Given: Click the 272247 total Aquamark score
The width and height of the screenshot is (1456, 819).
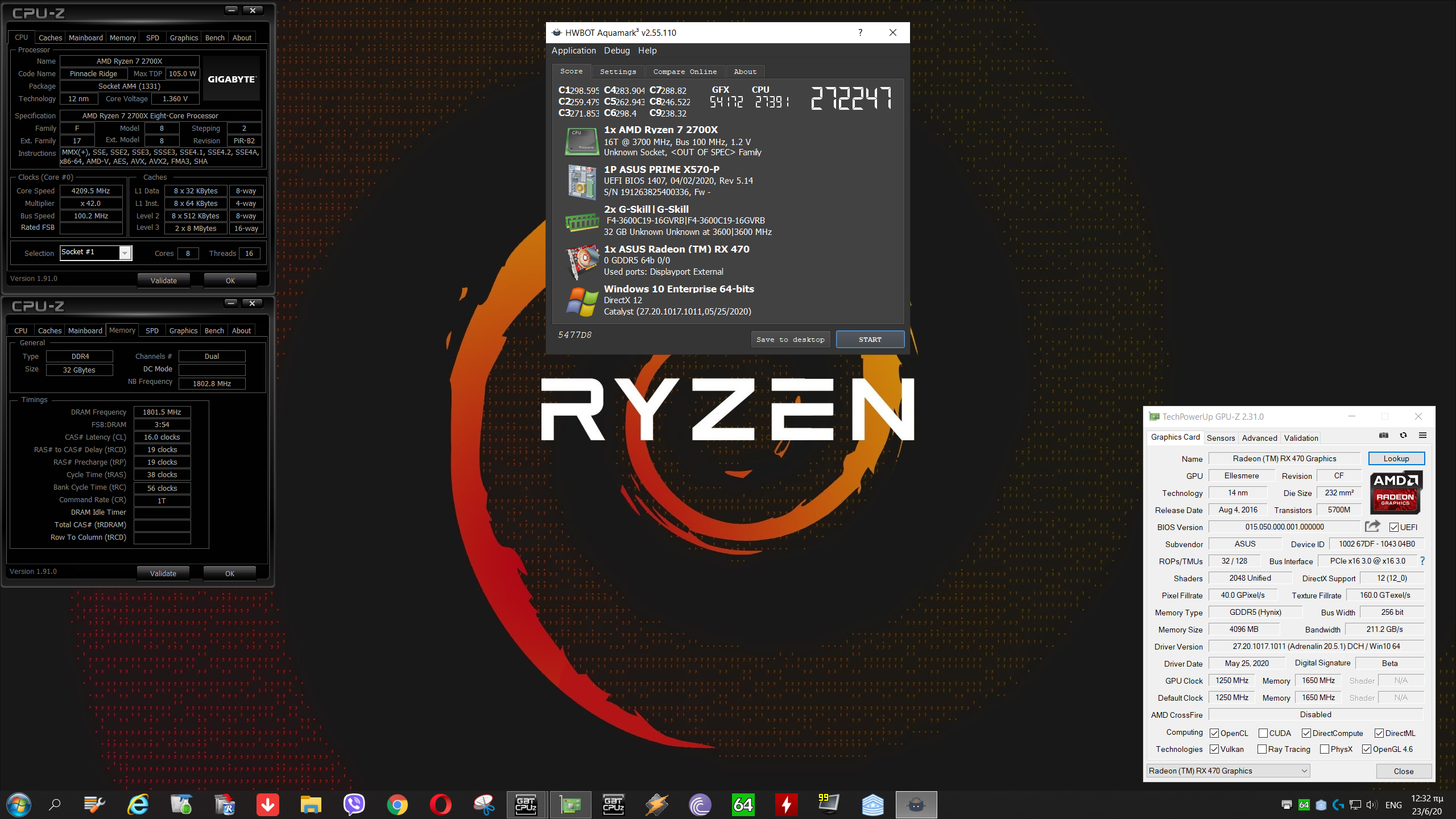Looking at the screenshot, I should pos(851,98).
